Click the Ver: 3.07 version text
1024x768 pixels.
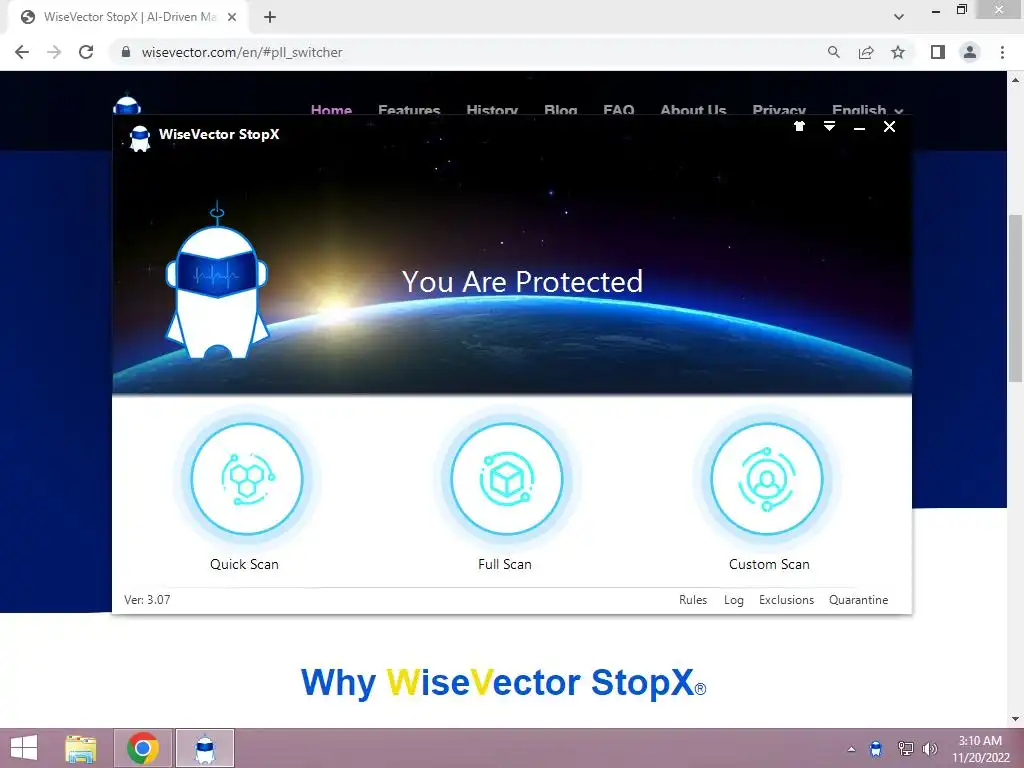(x=147, y=600)
